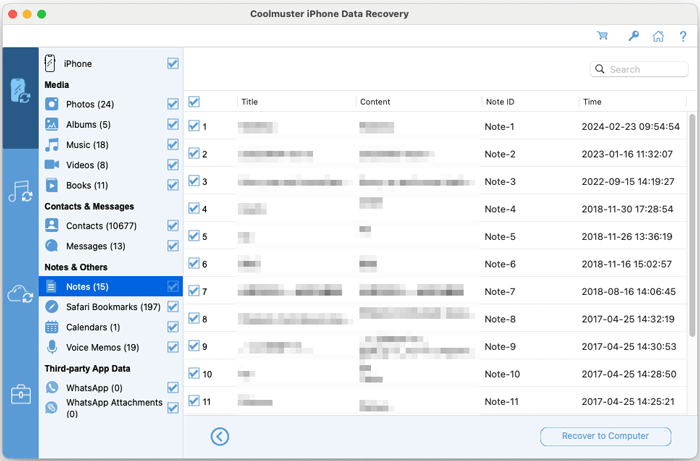
Task: Select Safari Bookmarks (197) in sidebar
Action: point(113,306)
